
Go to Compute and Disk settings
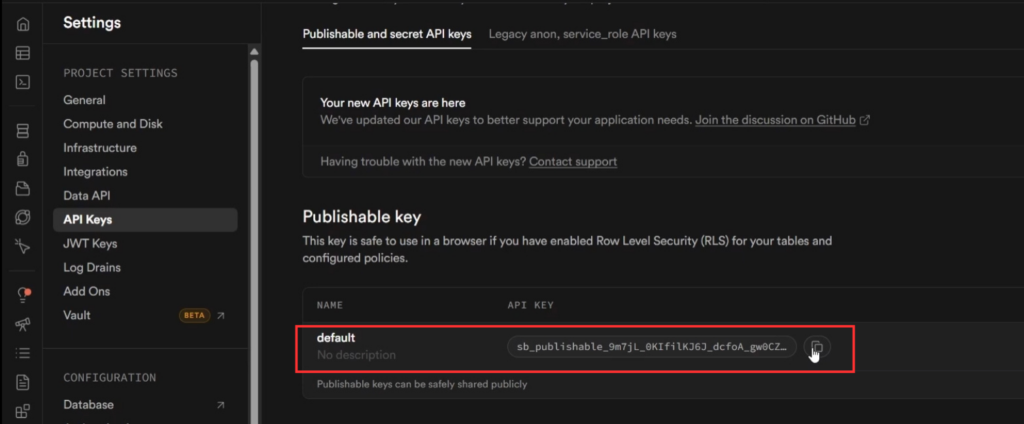[x=113, y=124]
